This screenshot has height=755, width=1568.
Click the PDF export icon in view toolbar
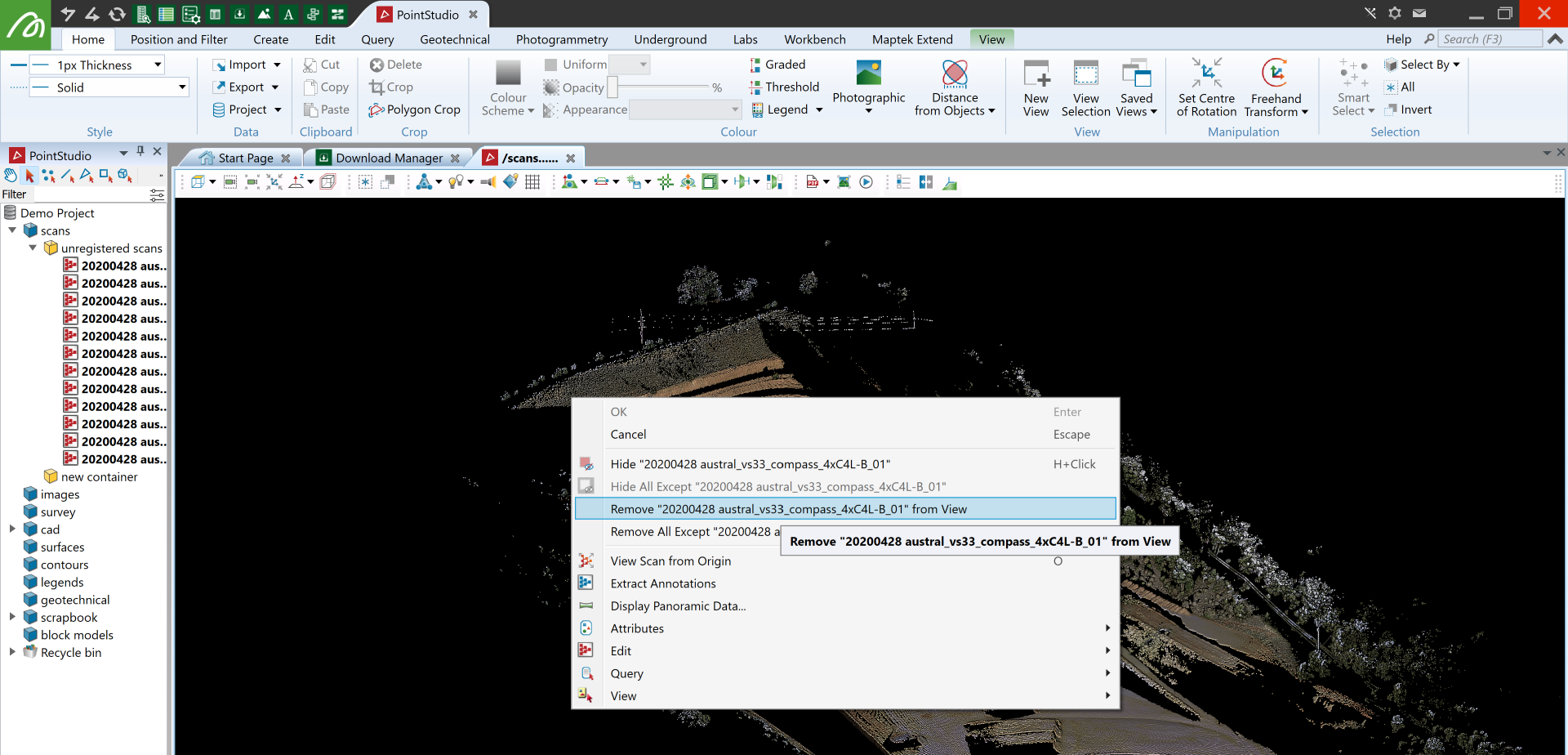point(812,182)
